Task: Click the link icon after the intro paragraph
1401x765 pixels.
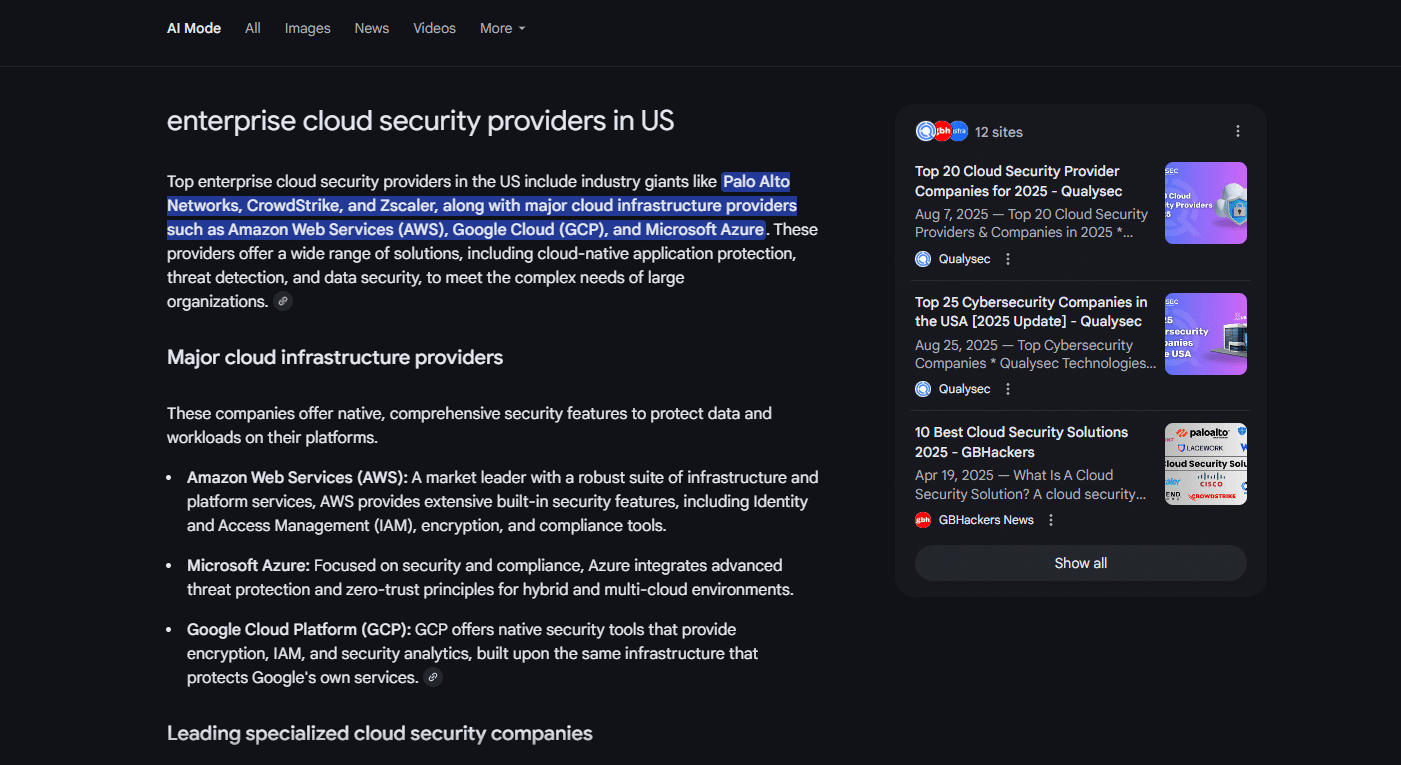Action: point(283,302)
